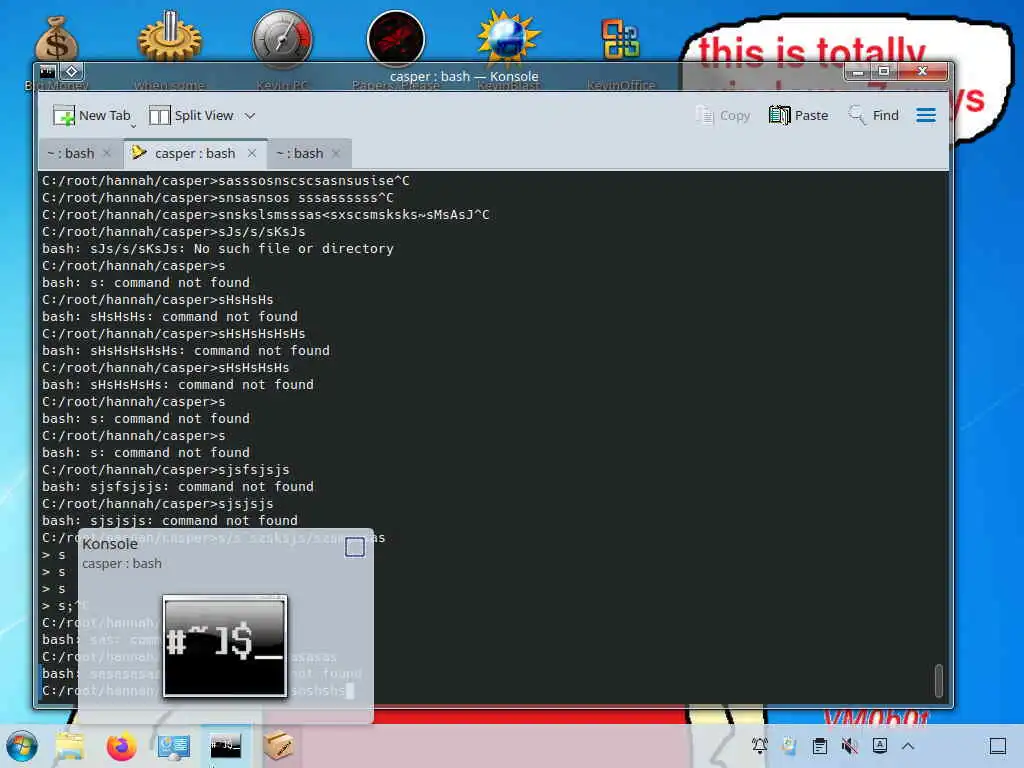Open the Find search tool
The height and width of the screenshot is (768, 1024).
(x=873, y=116)
